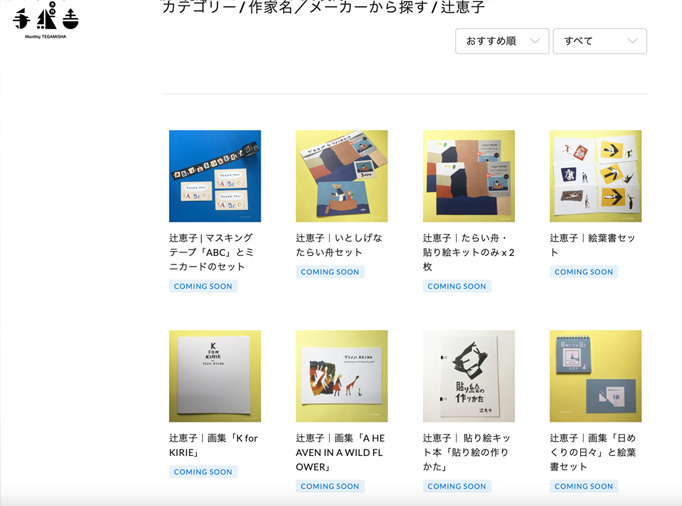Click the いとしげなたらい舟 title link

click(340, 245)
